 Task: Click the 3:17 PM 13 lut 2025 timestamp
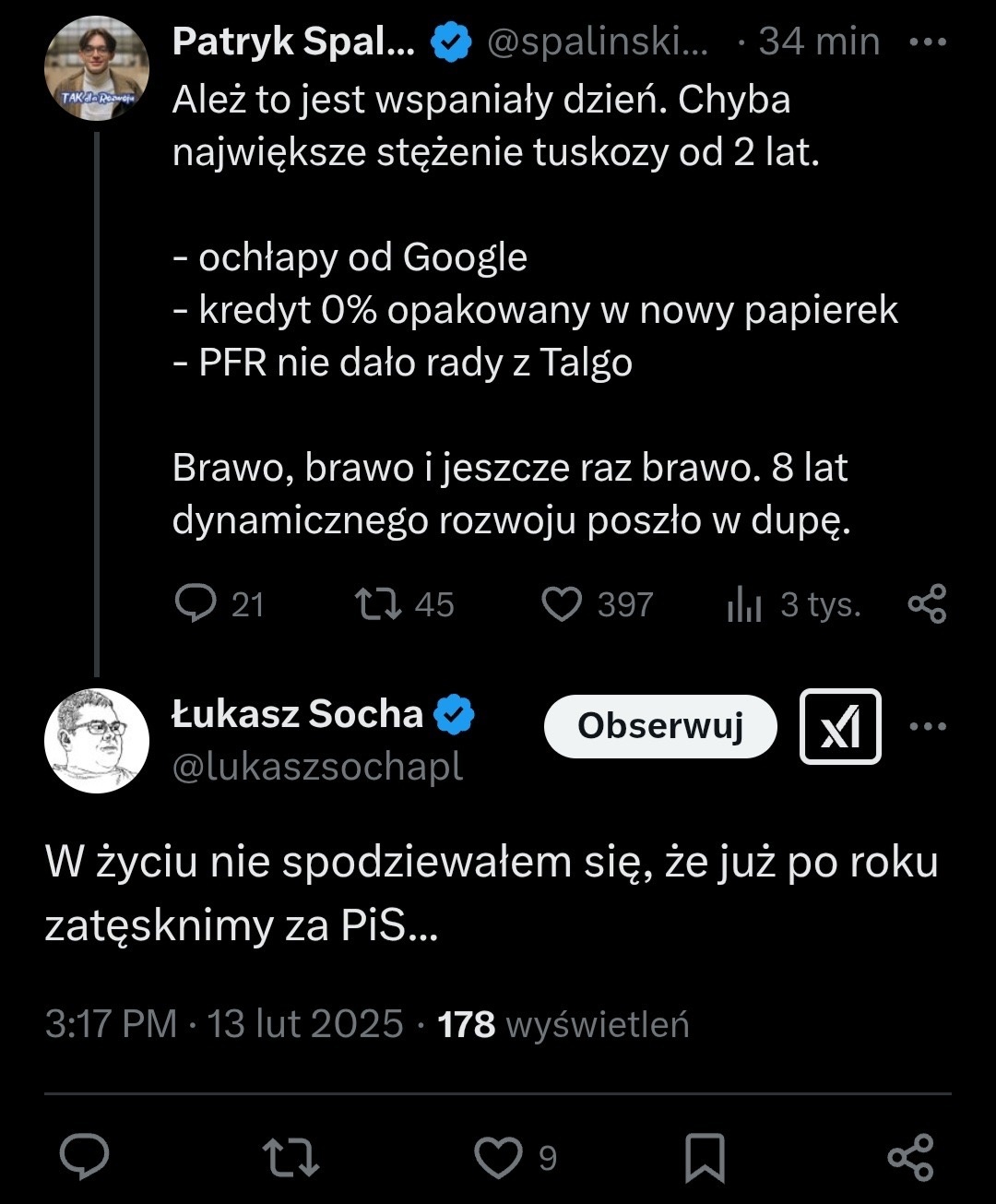coord(224,1024)
